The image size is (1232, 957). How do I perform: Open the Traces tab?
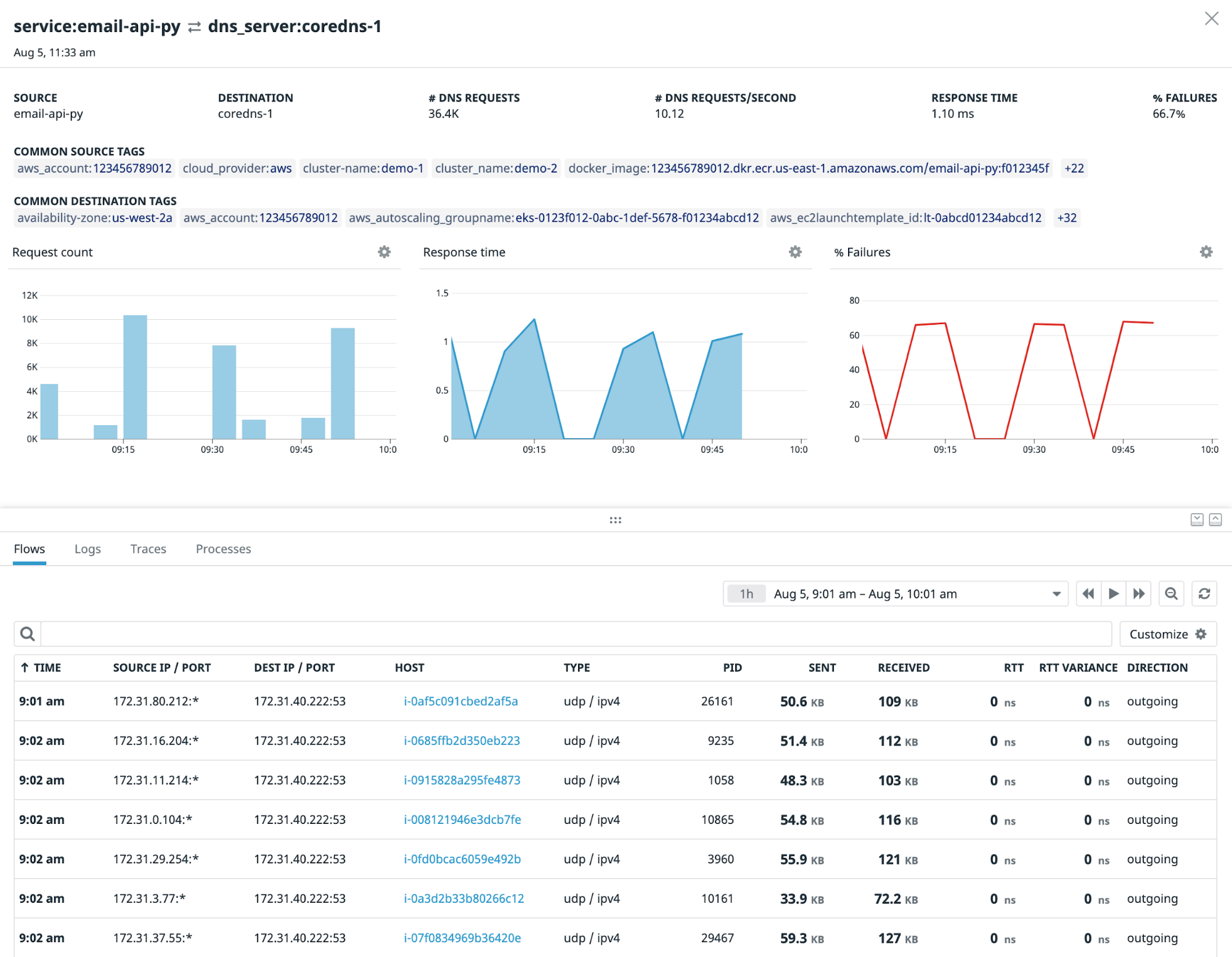[148, 549]
